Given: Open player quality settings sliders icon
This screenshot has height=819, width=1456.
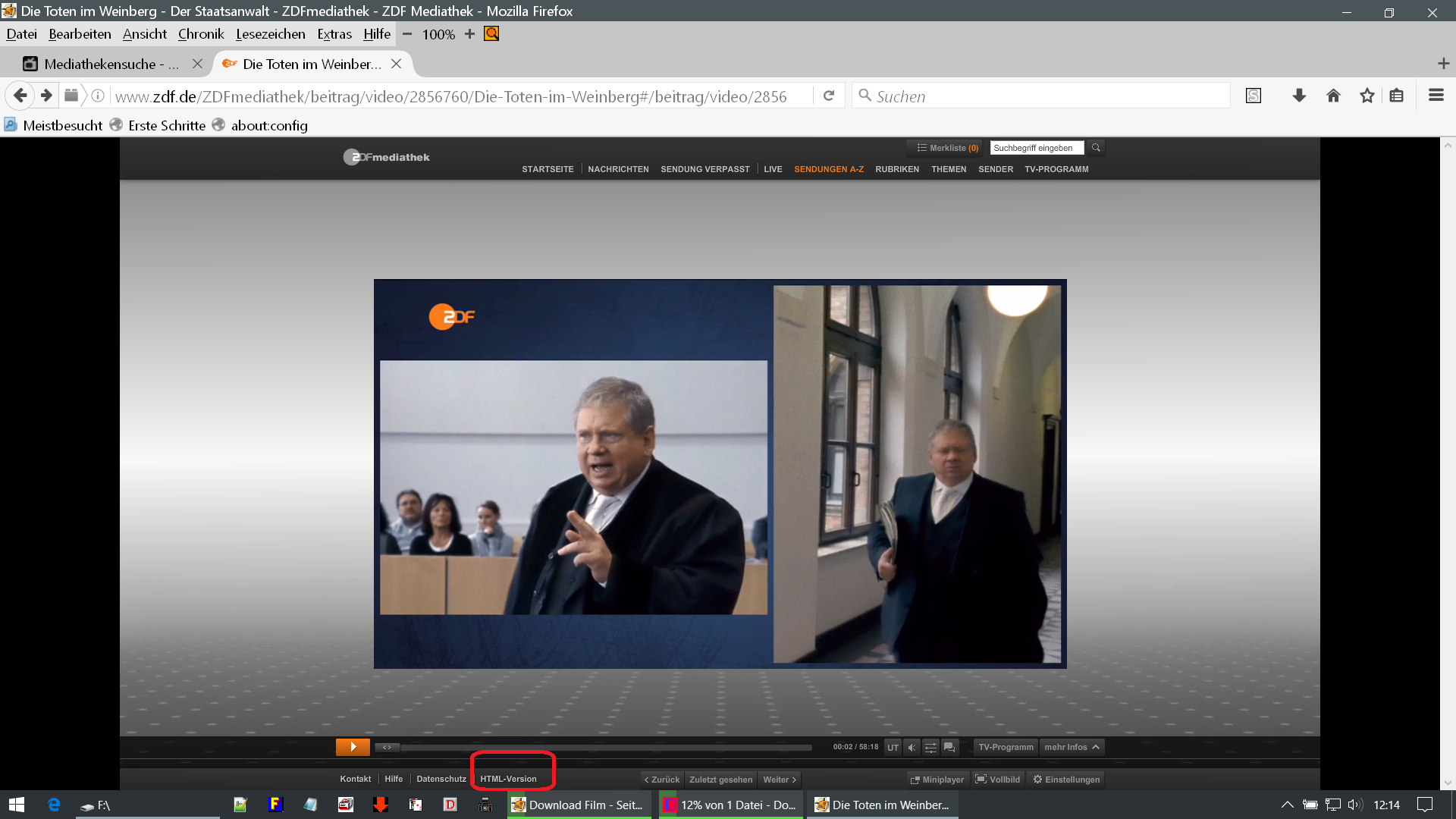Looking at the screenshot, I should tap(930, 748).
